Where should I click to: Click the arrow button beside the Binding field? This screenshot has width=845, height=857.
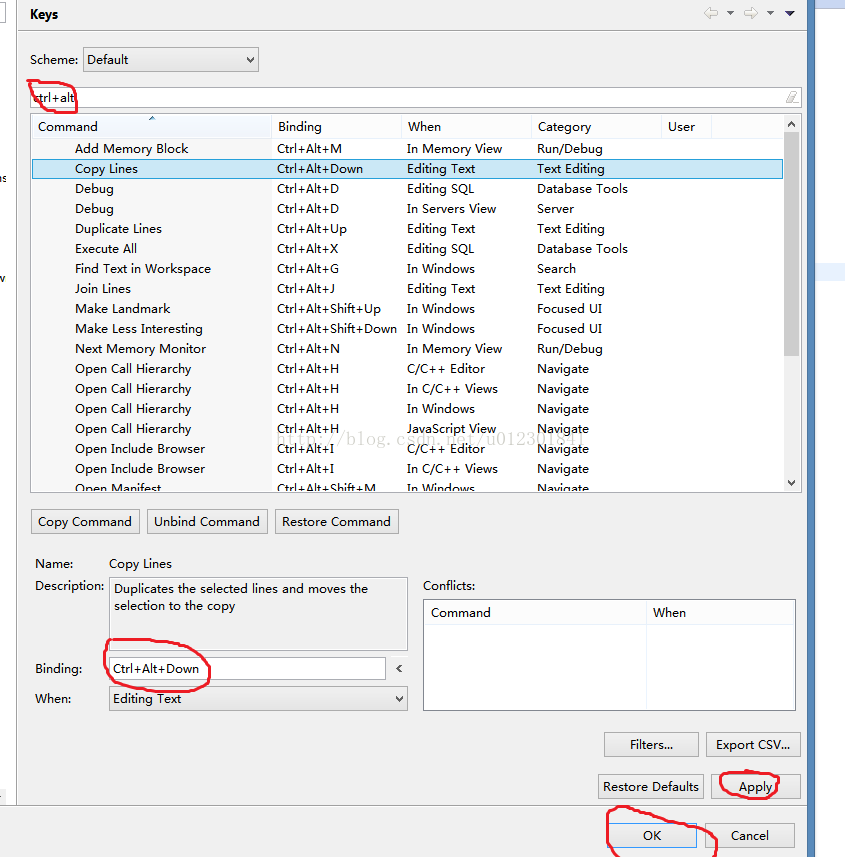coord(399,669)
